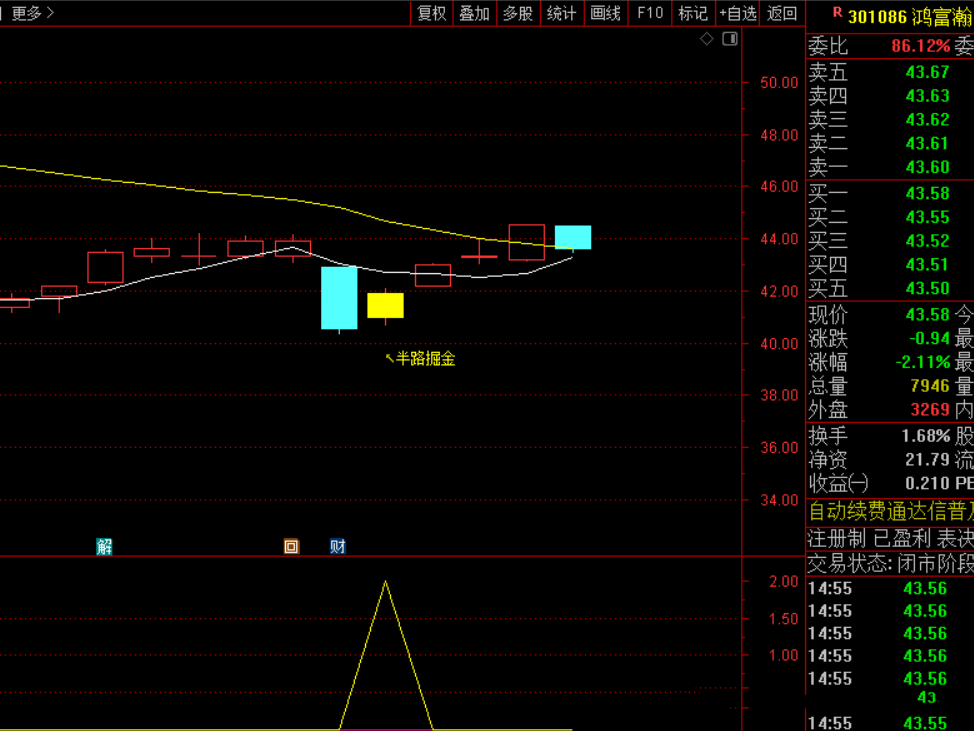This screenshot has height=731, width=974.
Task: Click the 卖一 ask price 43.60
Action: pyautogui.click(x=927, y=167)
